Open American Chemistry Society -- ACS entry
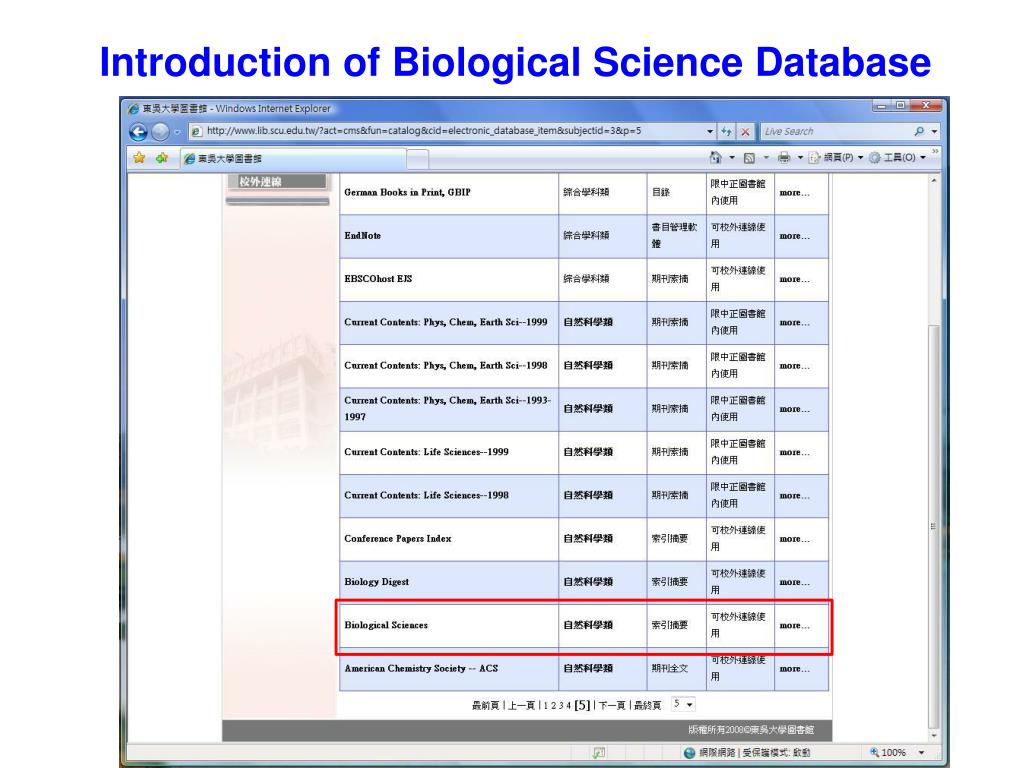Image resolution: width=1024 pixels, height=768 pixels. point(421,669)
